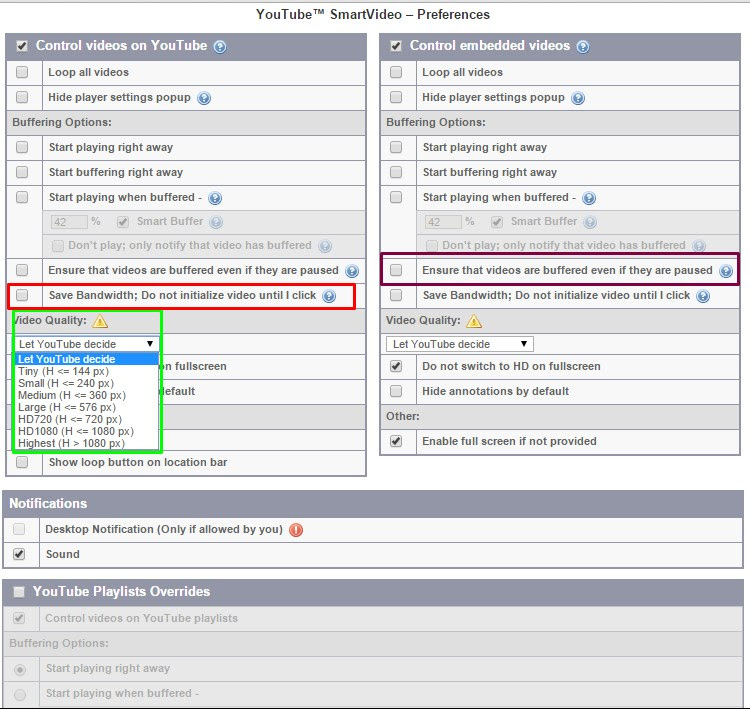The height and width of the screenshot is (709, 750).
Task: Enable Loop all videos for embedded videos
Action: click(x=396, y=72)
